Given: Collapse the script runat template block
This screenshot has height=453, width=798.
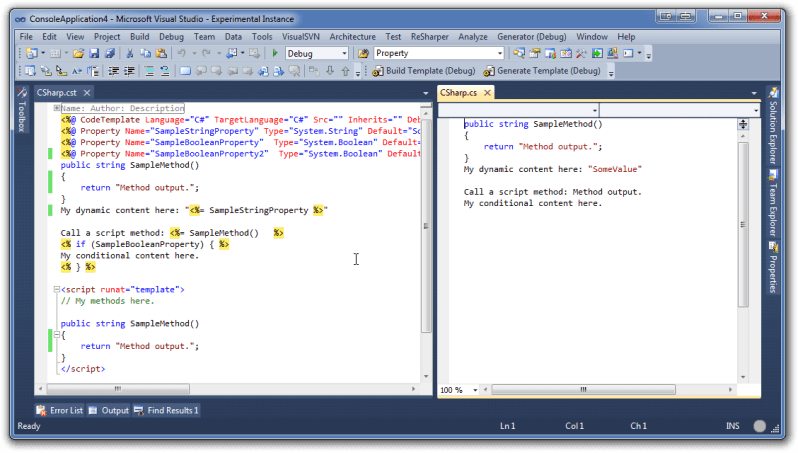Looking at the screenshot, I should pos(57,289).
